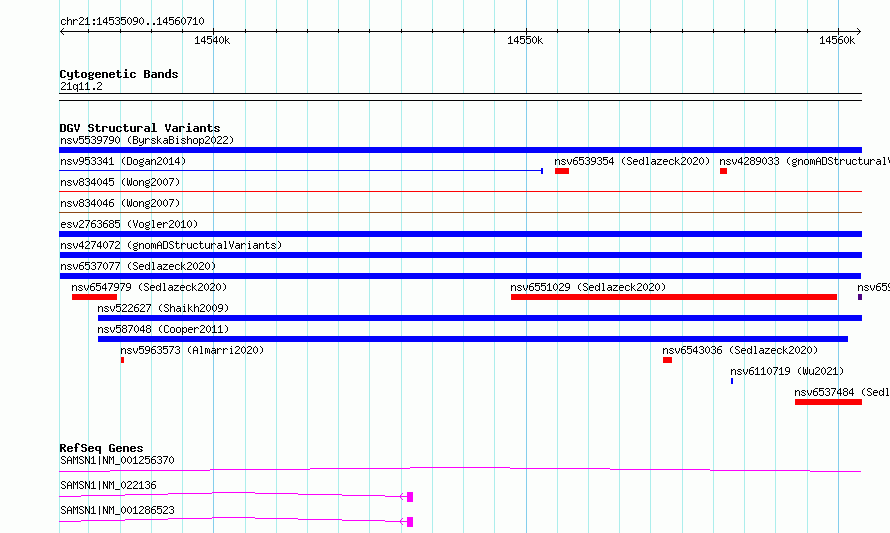Click the 14560k ruler tick label

pos(837,40)
